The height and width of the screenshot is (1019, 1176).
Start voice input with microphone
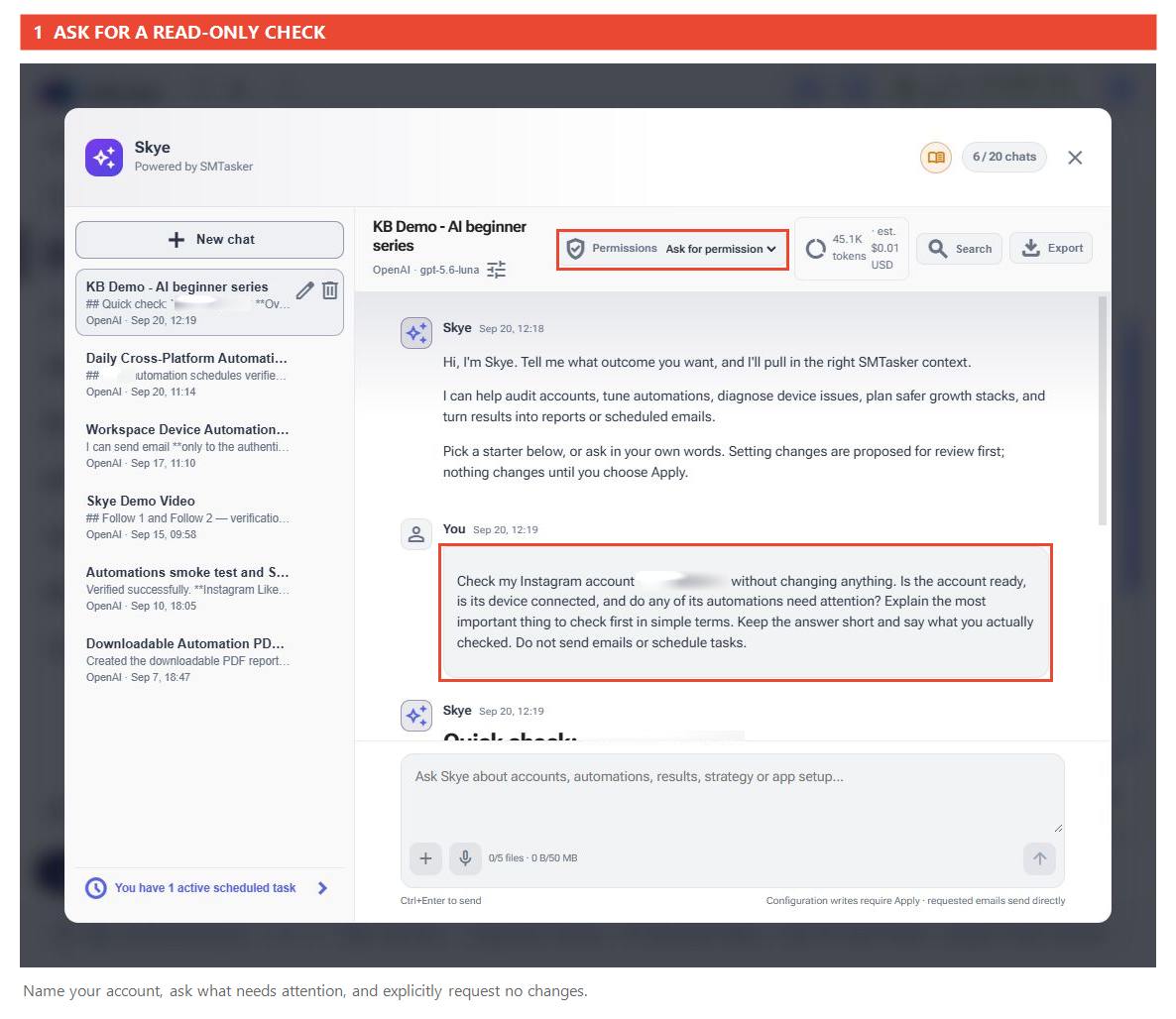click(465, 858)
